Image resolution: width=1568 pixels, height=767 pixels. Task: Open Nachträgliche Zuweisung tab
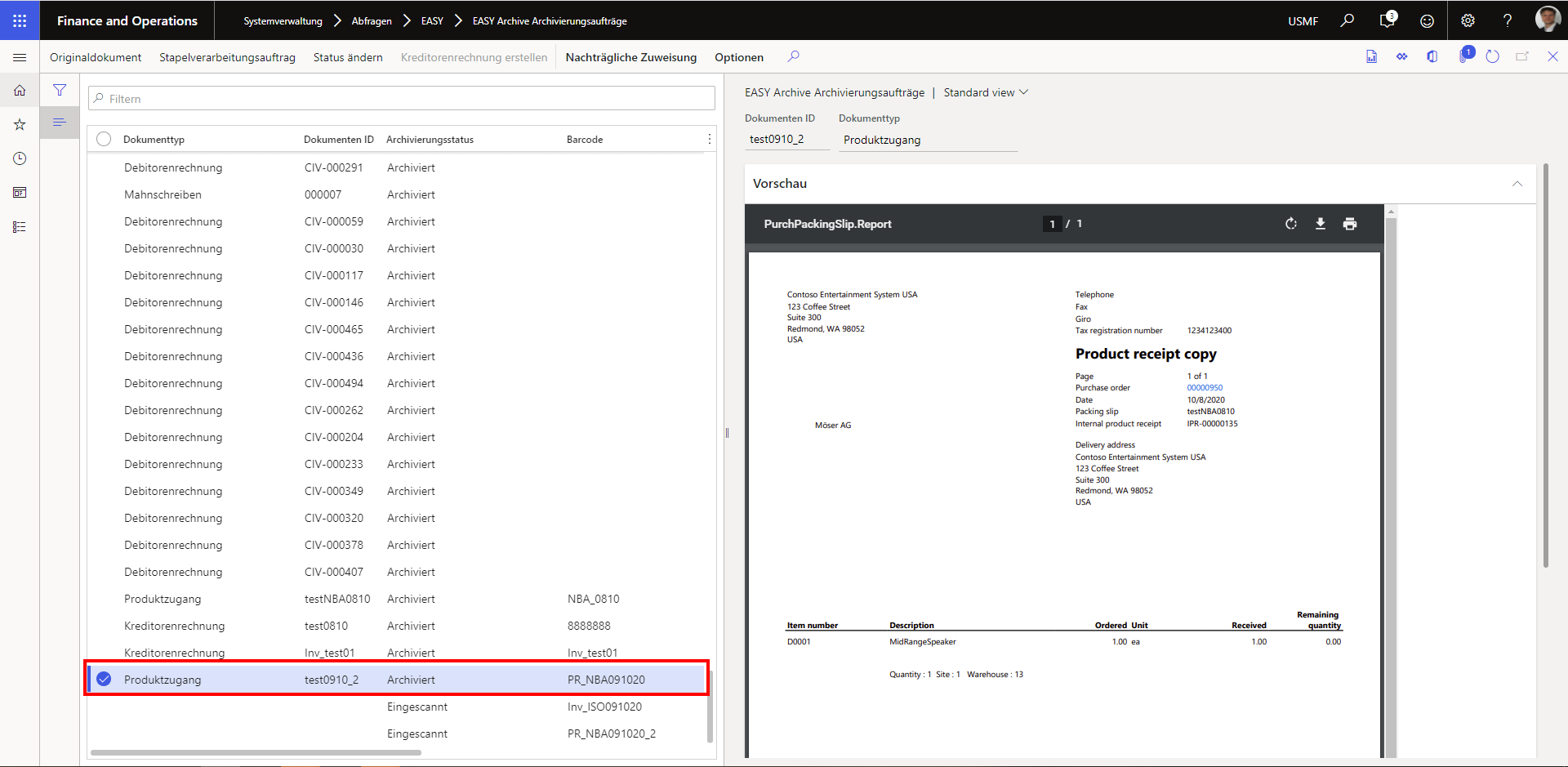pos(631,57)
